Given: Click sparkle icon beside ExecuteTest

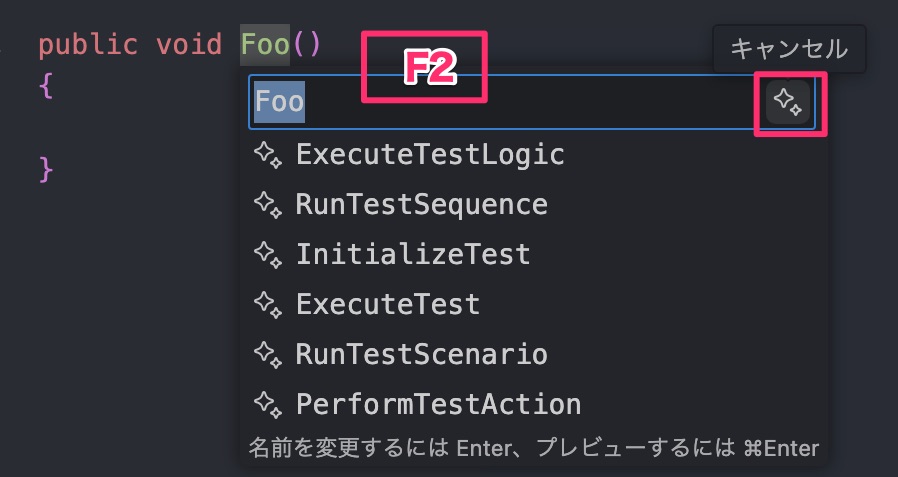Looking at the screenshot, I should (x=268, y=305).
